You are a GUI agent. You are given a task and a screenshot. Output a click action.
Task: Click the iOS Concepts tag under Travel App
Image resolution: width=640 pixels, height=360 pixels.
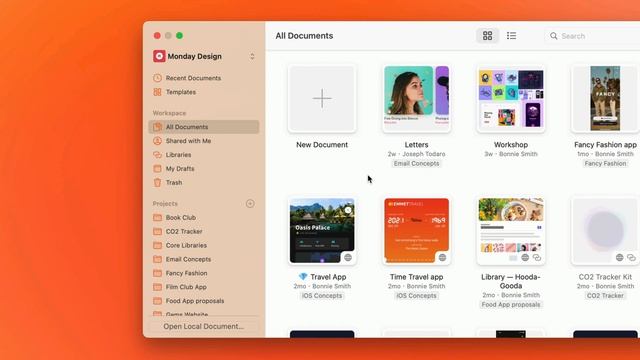[x=322, y=296]
